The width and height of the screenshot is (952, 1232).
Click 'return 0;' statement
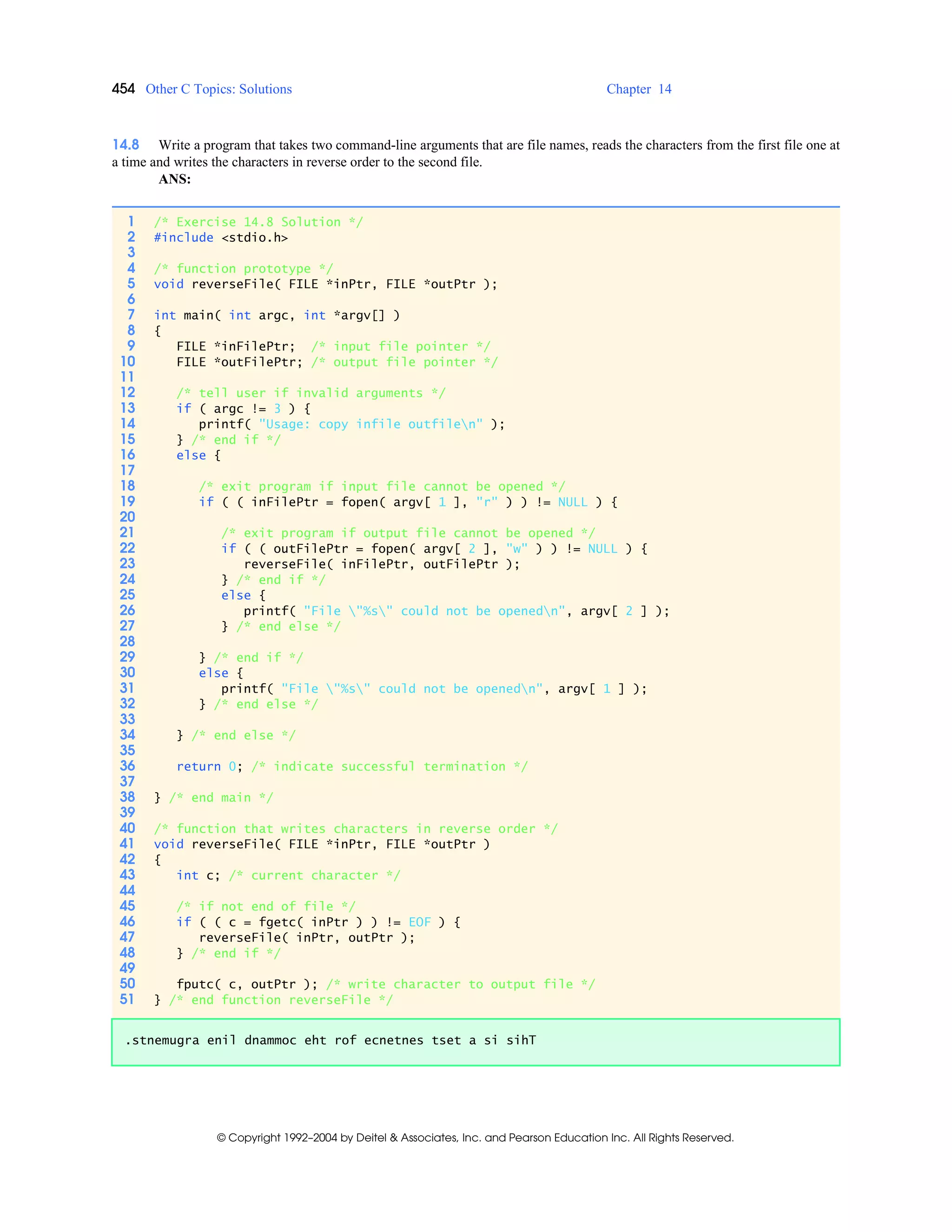210,767
